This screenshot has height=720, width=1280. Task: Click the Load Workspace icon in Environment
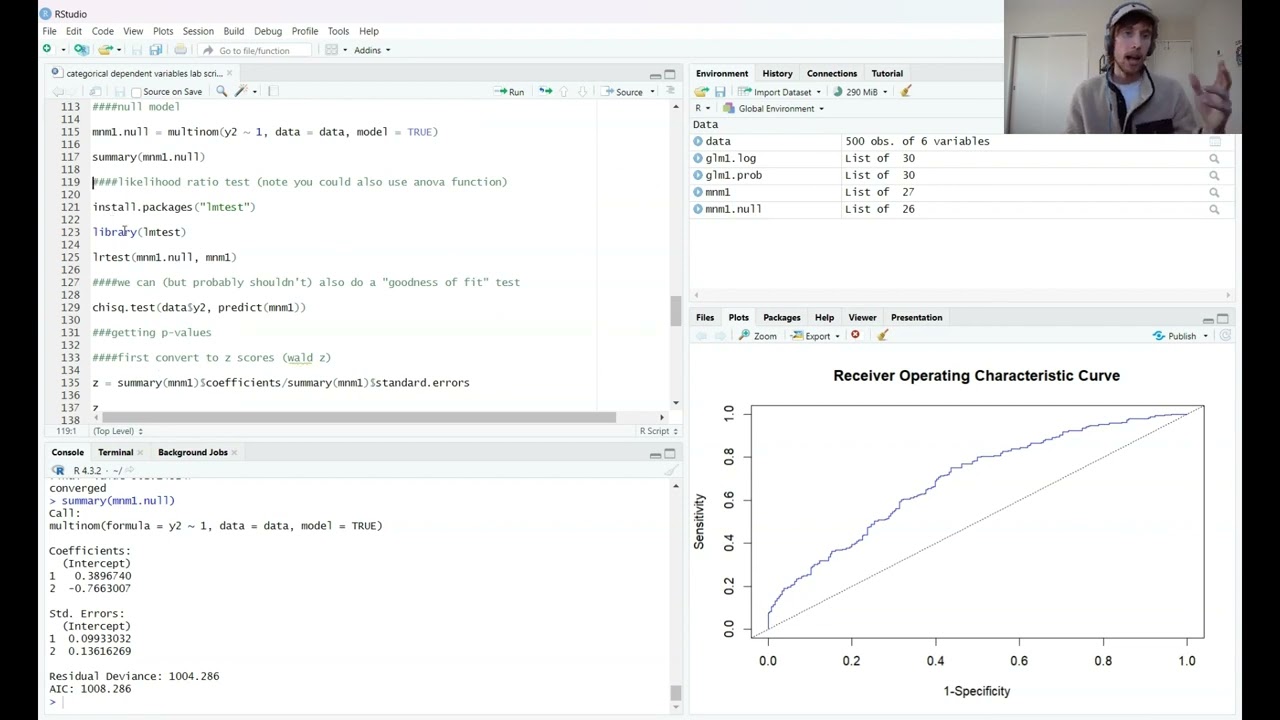(702, 91)
